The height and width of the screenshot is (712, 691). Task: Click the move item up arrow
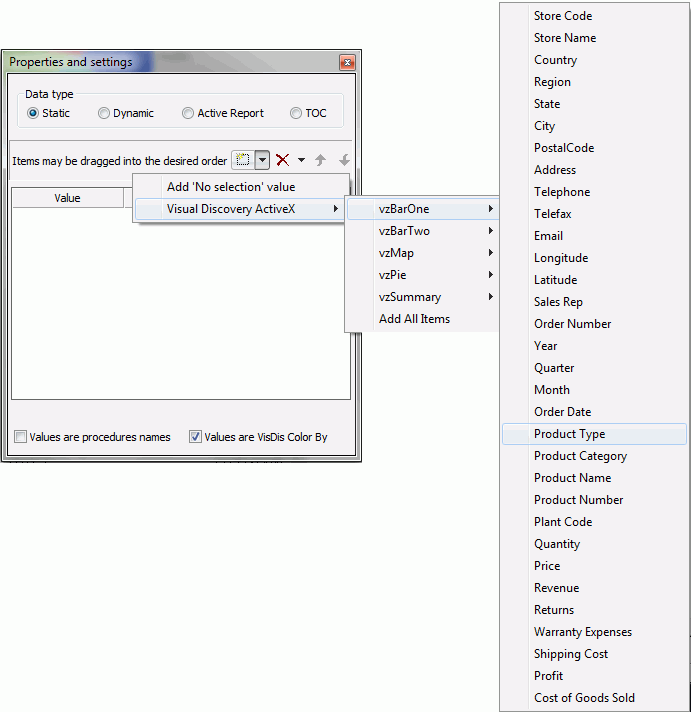(x=321, y=160)
